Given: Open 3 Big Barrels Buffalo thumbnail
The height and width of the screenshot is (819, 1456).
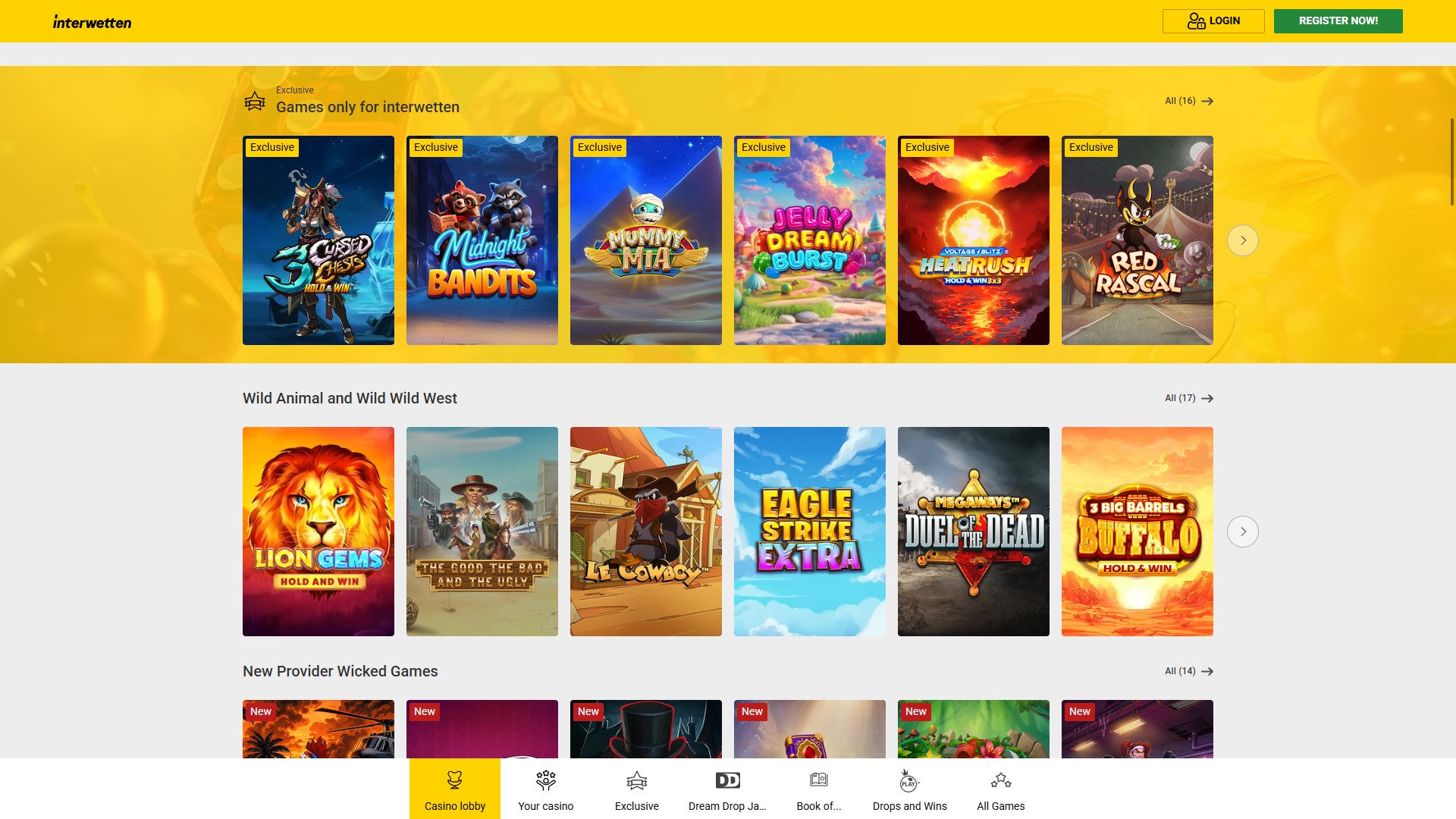Looking at the screenshot, I should [x=1137, y=532].
